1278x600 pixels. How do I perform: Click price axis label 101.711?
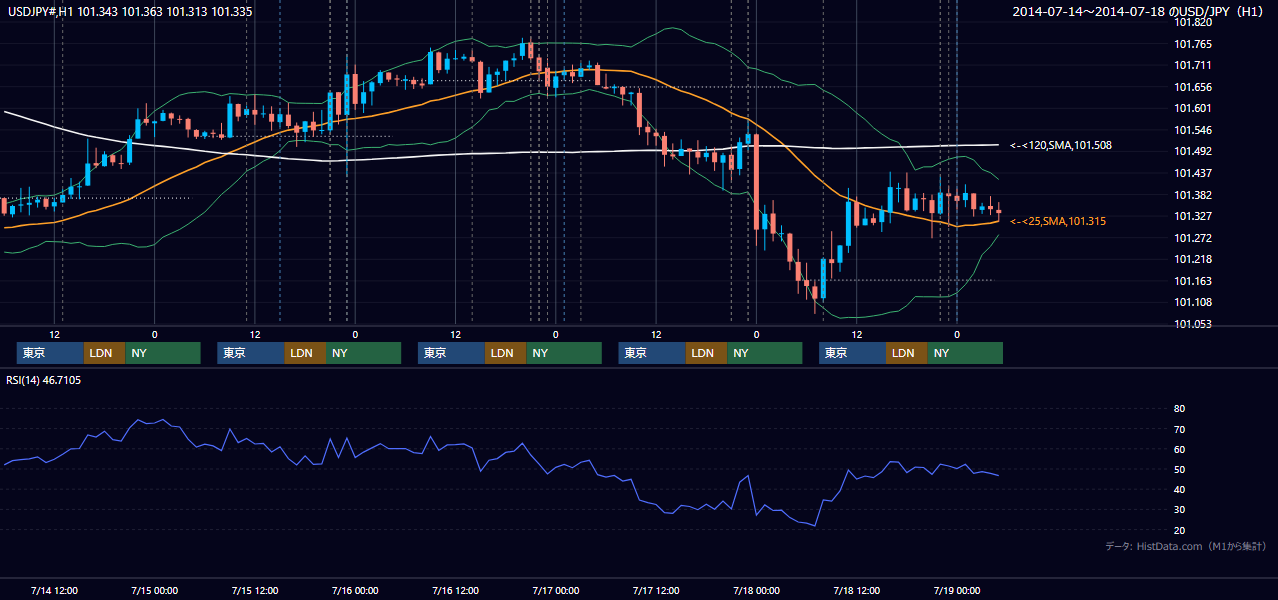1193,65
